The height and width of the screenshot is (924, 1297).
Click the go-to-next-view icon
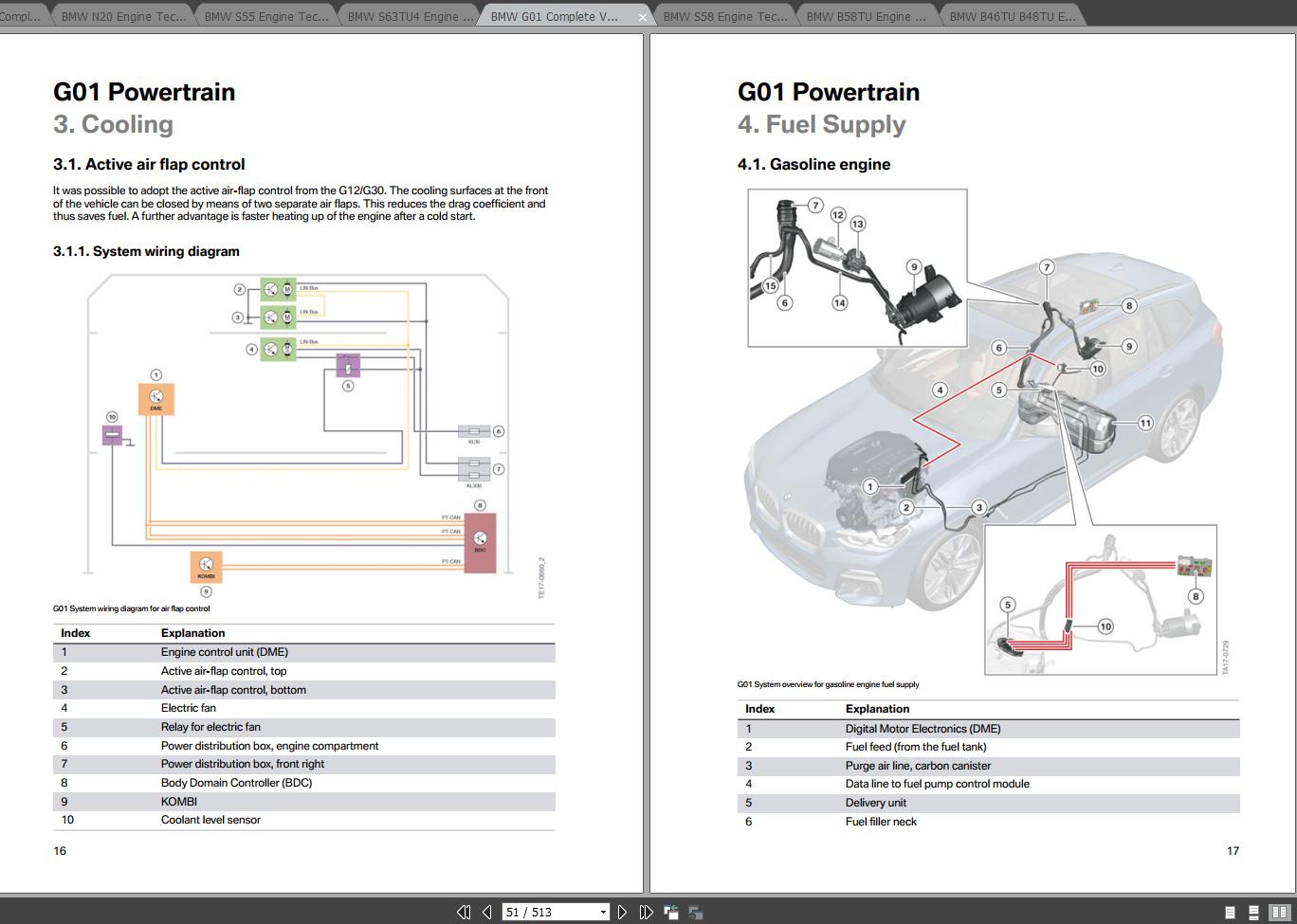(x=695, y=912)
